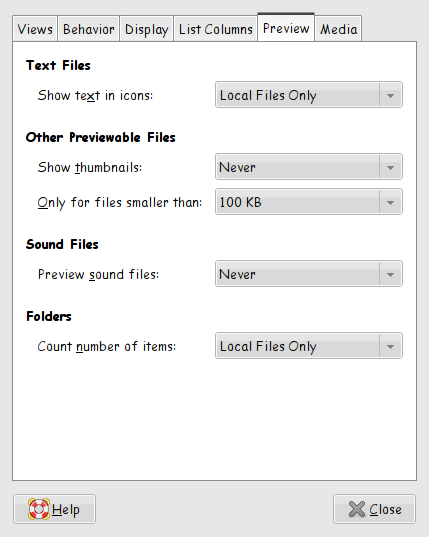Click the lifebuoy icon on Help

pyautogui.click(x=39, y=509)
